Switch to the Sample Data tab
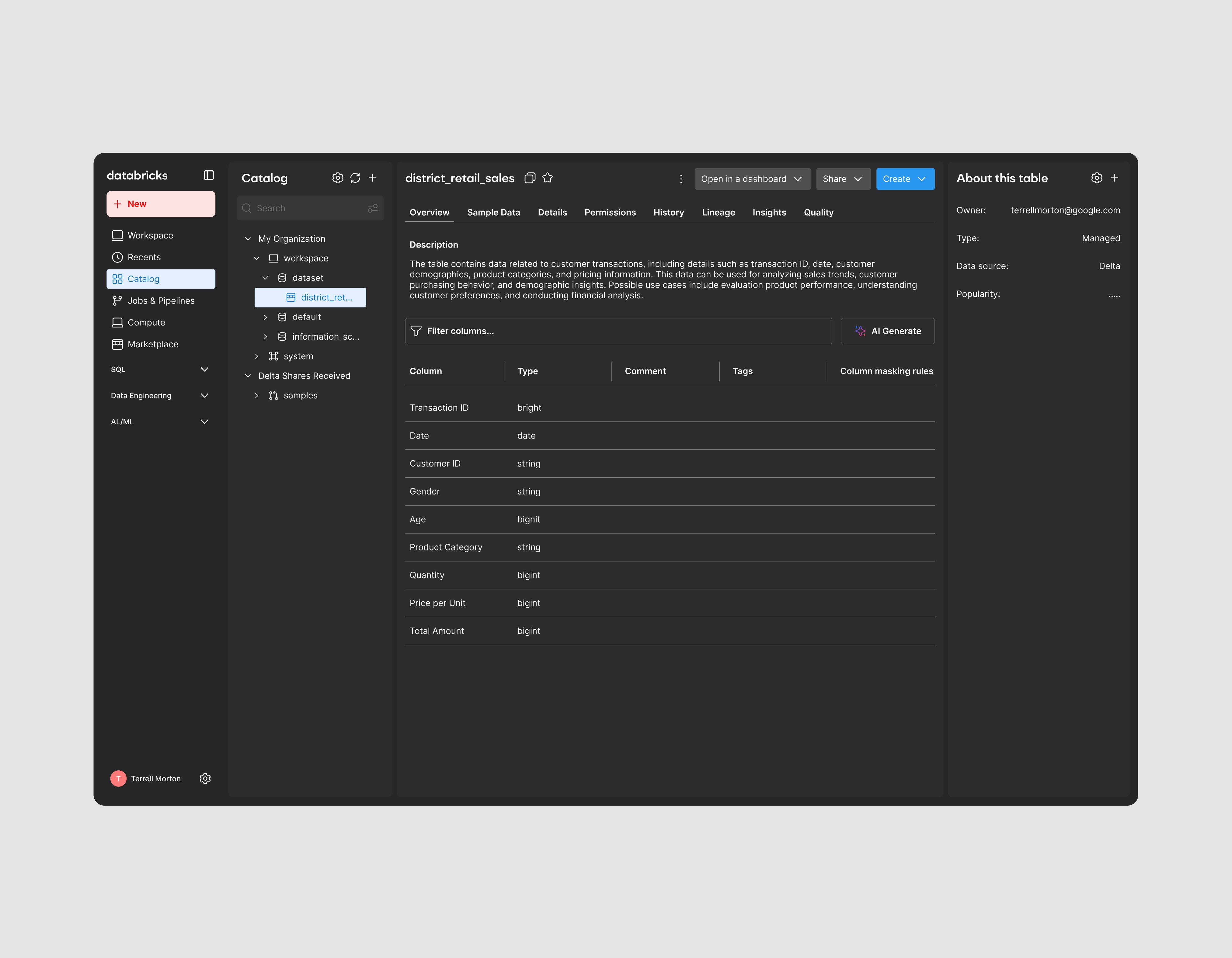The image size is (1232, 958). [x=493, y=213]
